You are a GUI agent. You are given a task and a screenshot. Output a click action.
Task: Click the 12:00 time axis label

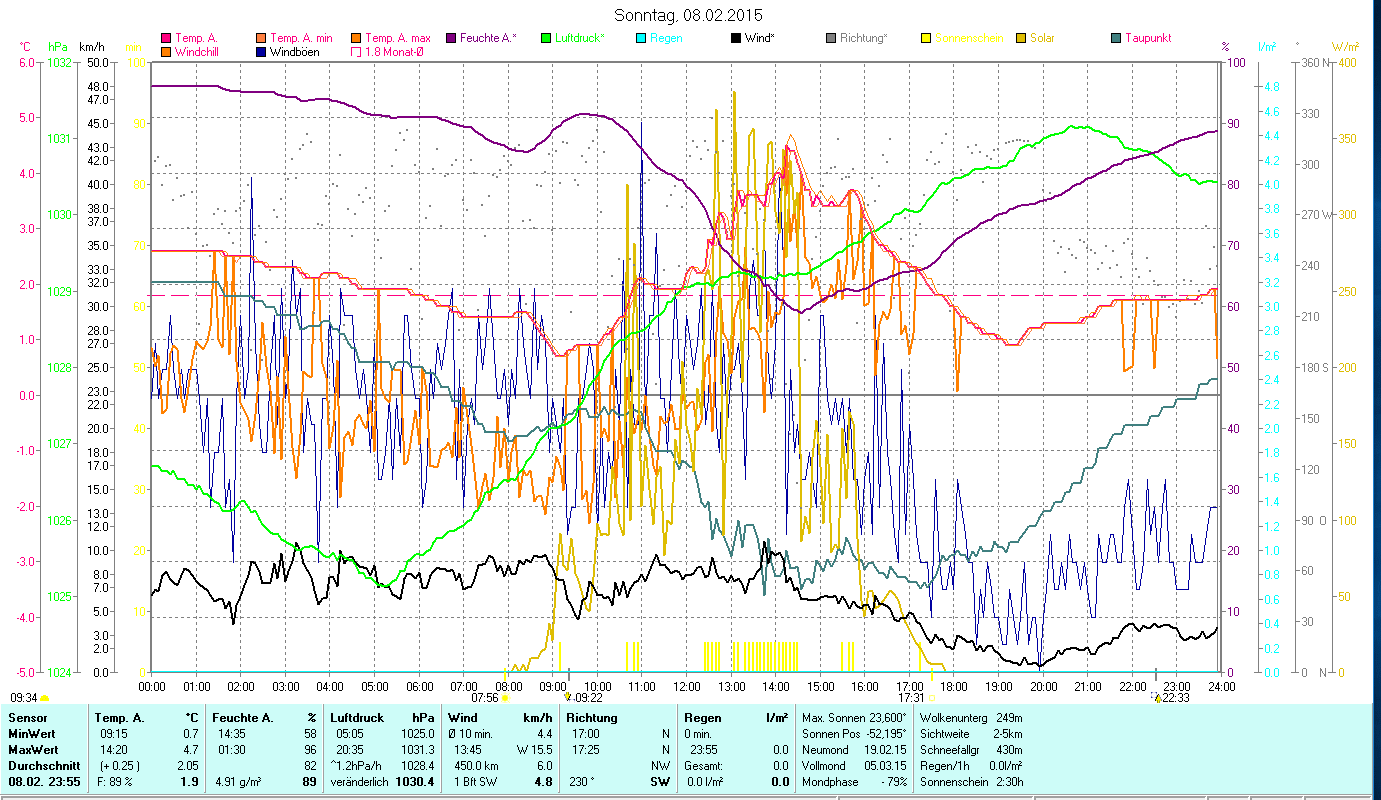(686, 687)
